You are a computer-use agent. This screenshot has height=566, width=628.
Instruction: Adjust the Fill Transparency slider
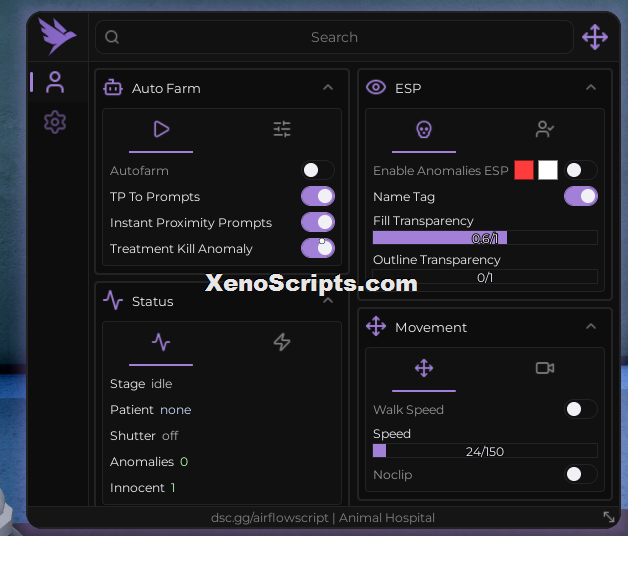pyautogui.click(x=485, y=238)
